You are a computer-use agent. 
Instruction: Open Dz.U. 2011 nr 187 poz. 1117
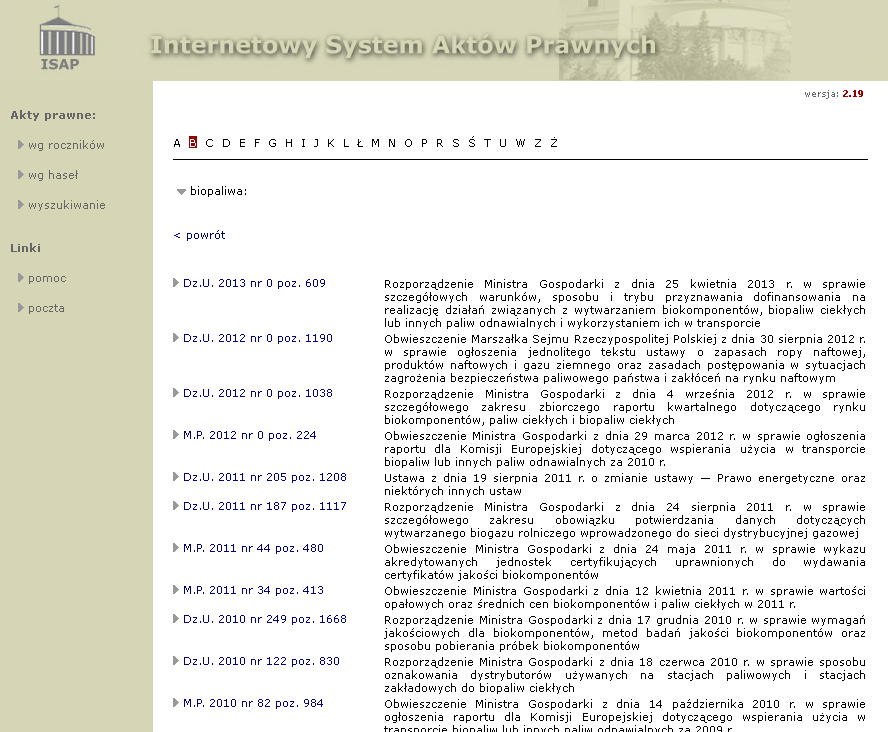(x=264, y=506)
